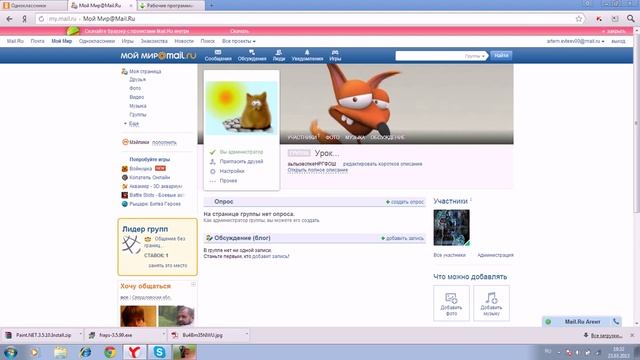
Task: Bookmark page with star icon
Action: (579, 19)
